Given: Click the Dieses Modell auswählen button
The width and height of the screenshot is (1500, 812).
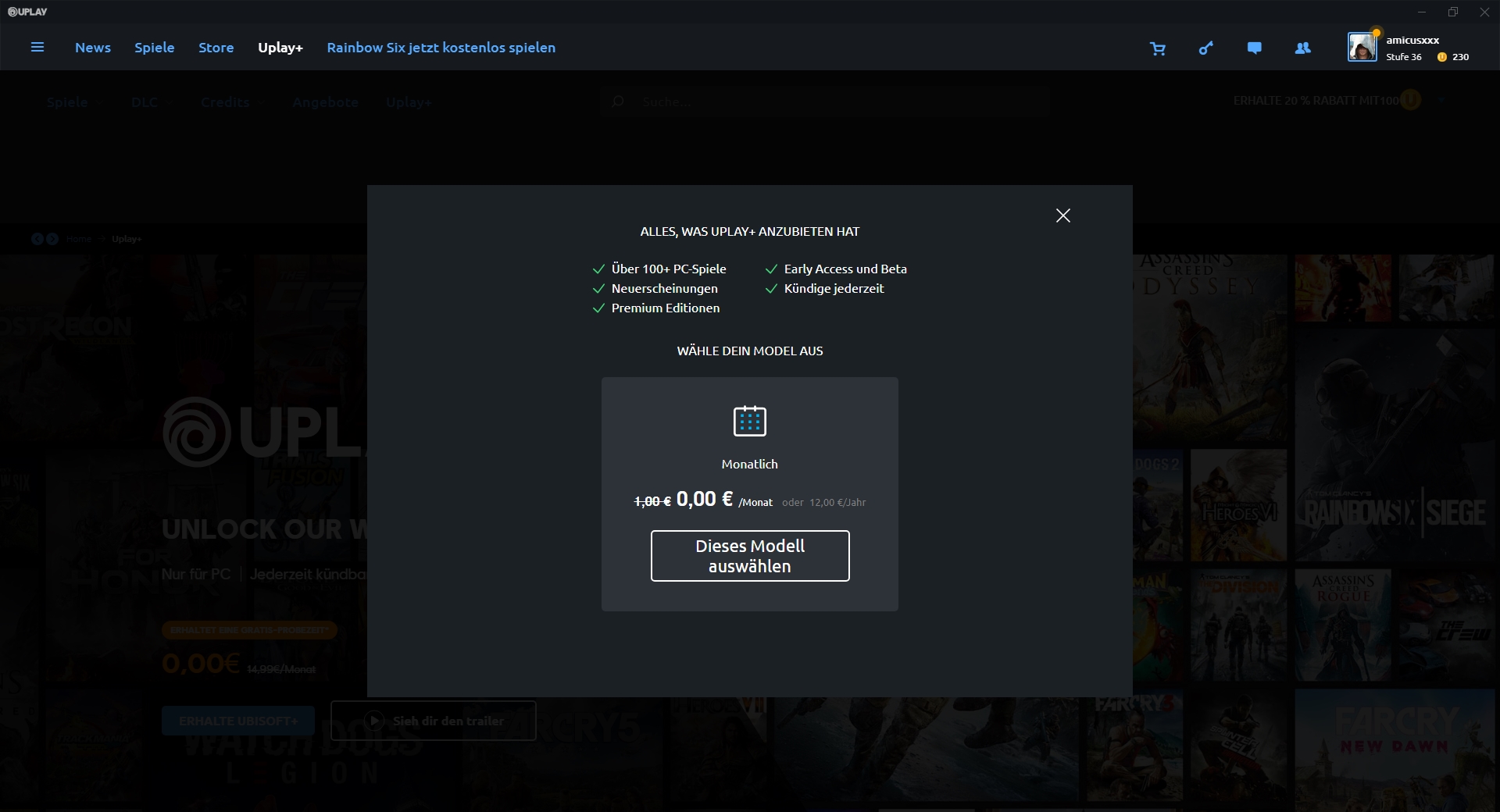Looking at the screenshot, I should (750, 556).
